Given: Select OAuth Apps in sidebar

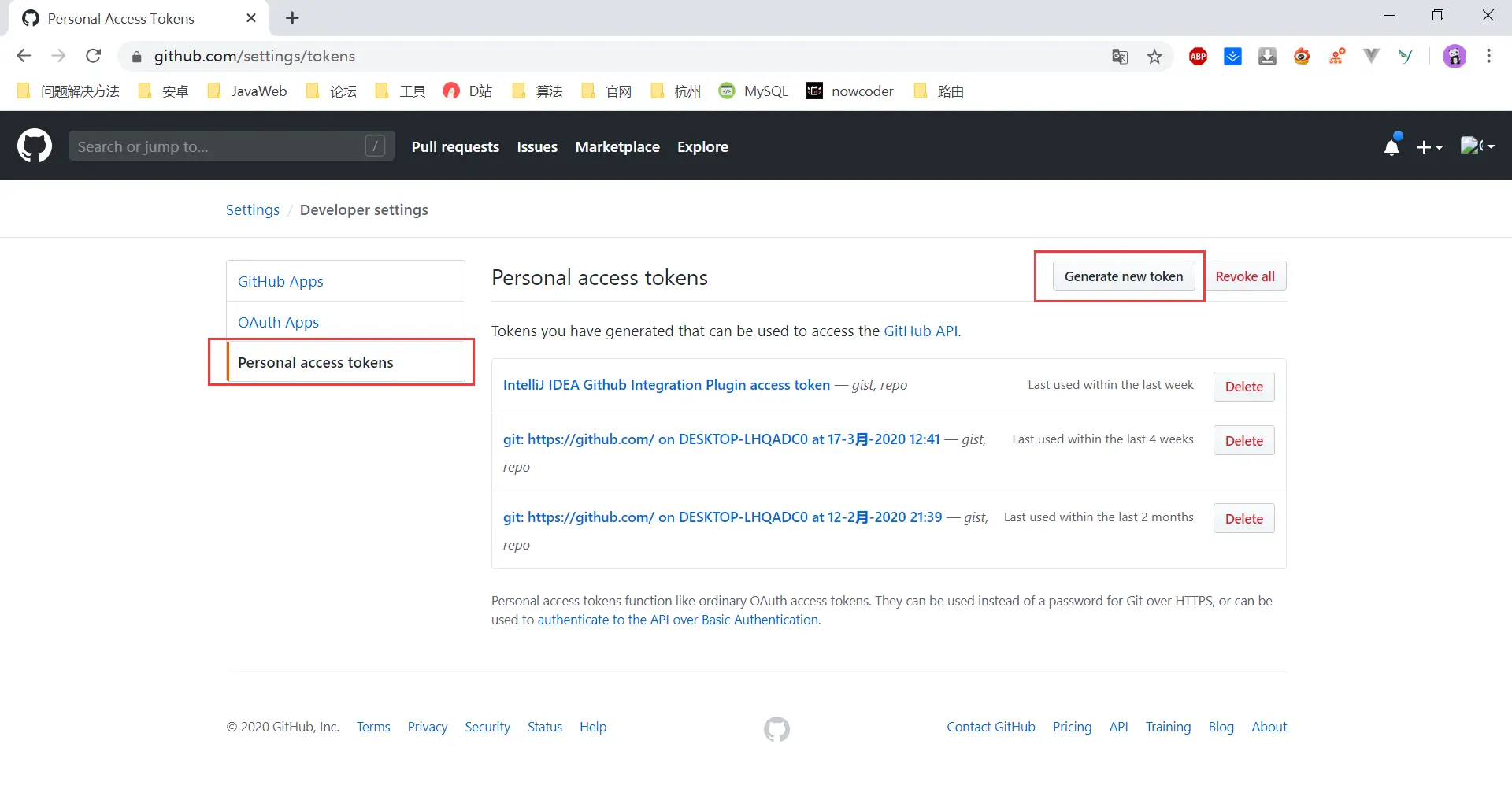Looking at the screenshot, I should (x=278, y=322).
